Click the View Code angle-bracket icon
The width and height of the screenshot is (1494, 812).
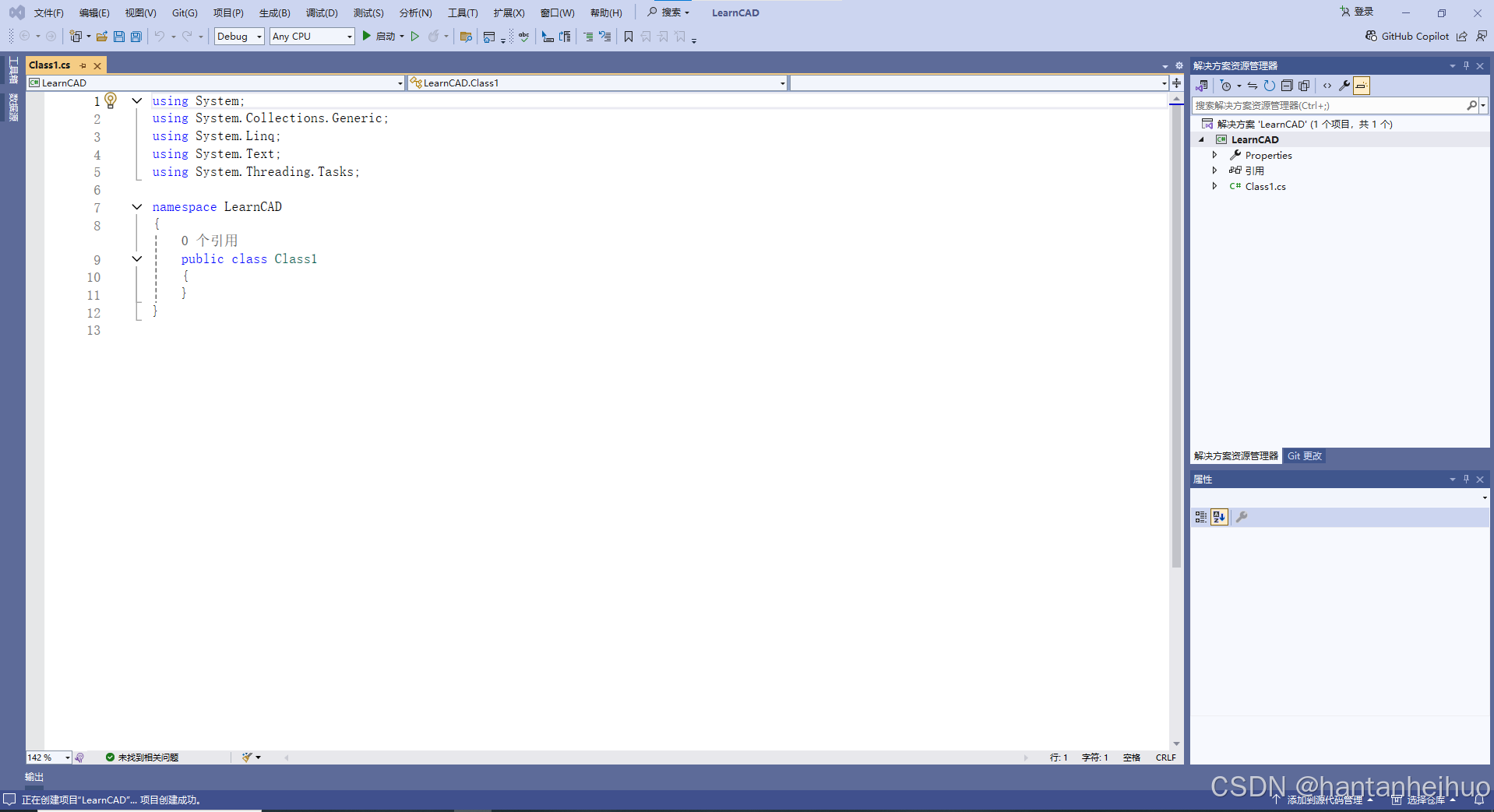[1327, 86]
